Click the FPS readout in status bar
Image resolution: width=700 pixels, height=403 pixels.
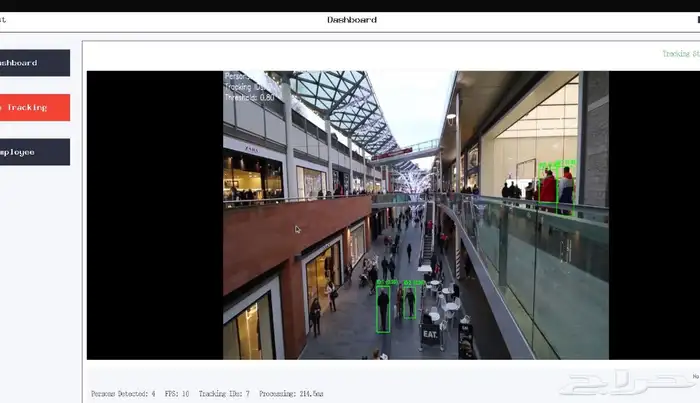177,394
